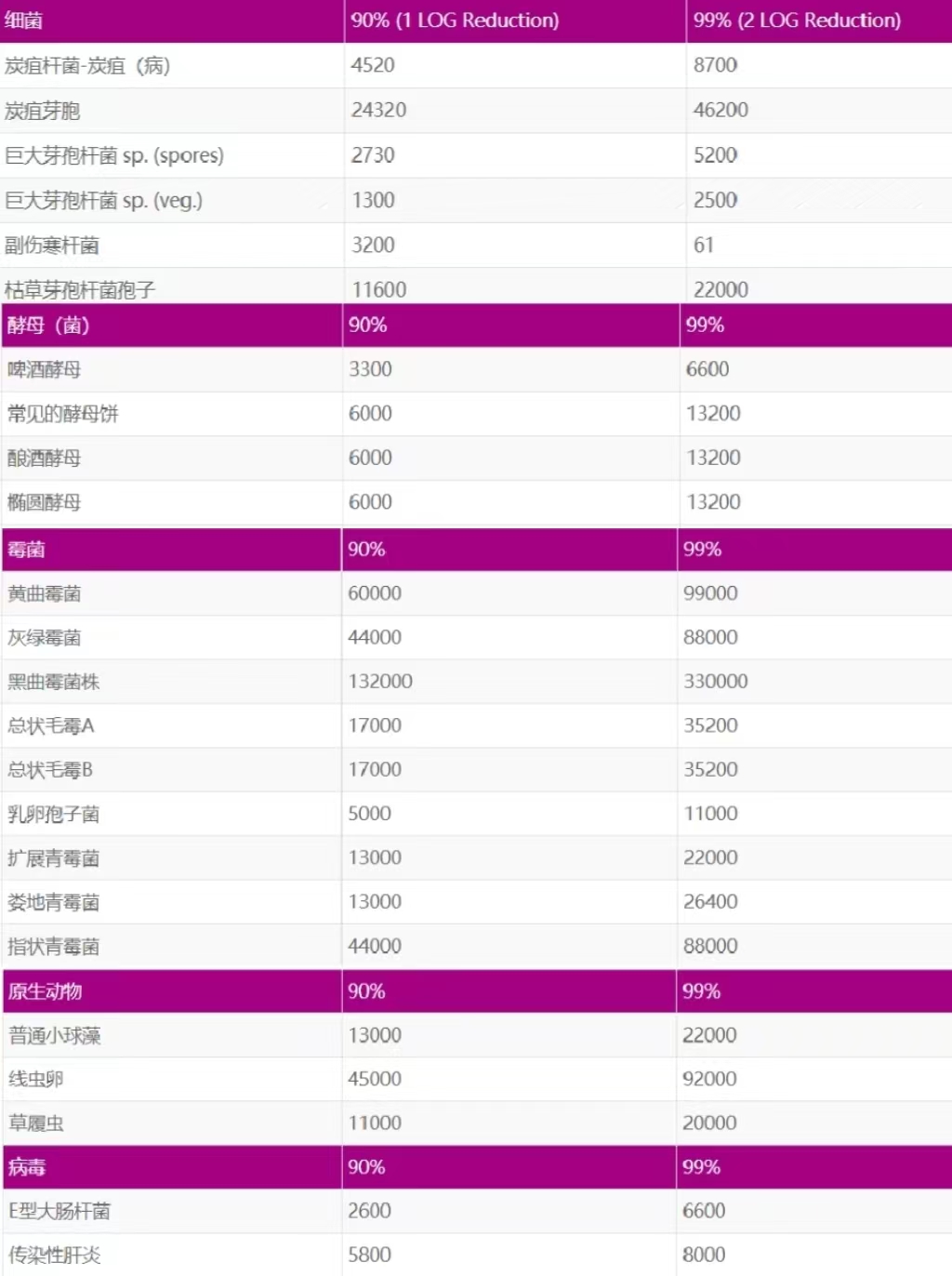Select the 病毒 section header
The width and height of the screenshot is (952, 1276).
click(27, 1167)
